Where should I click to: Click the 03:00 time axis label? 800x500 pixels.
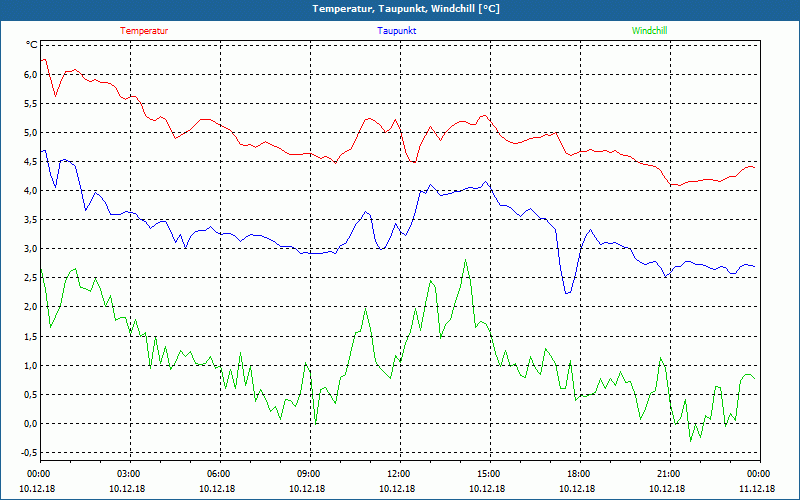128,474
